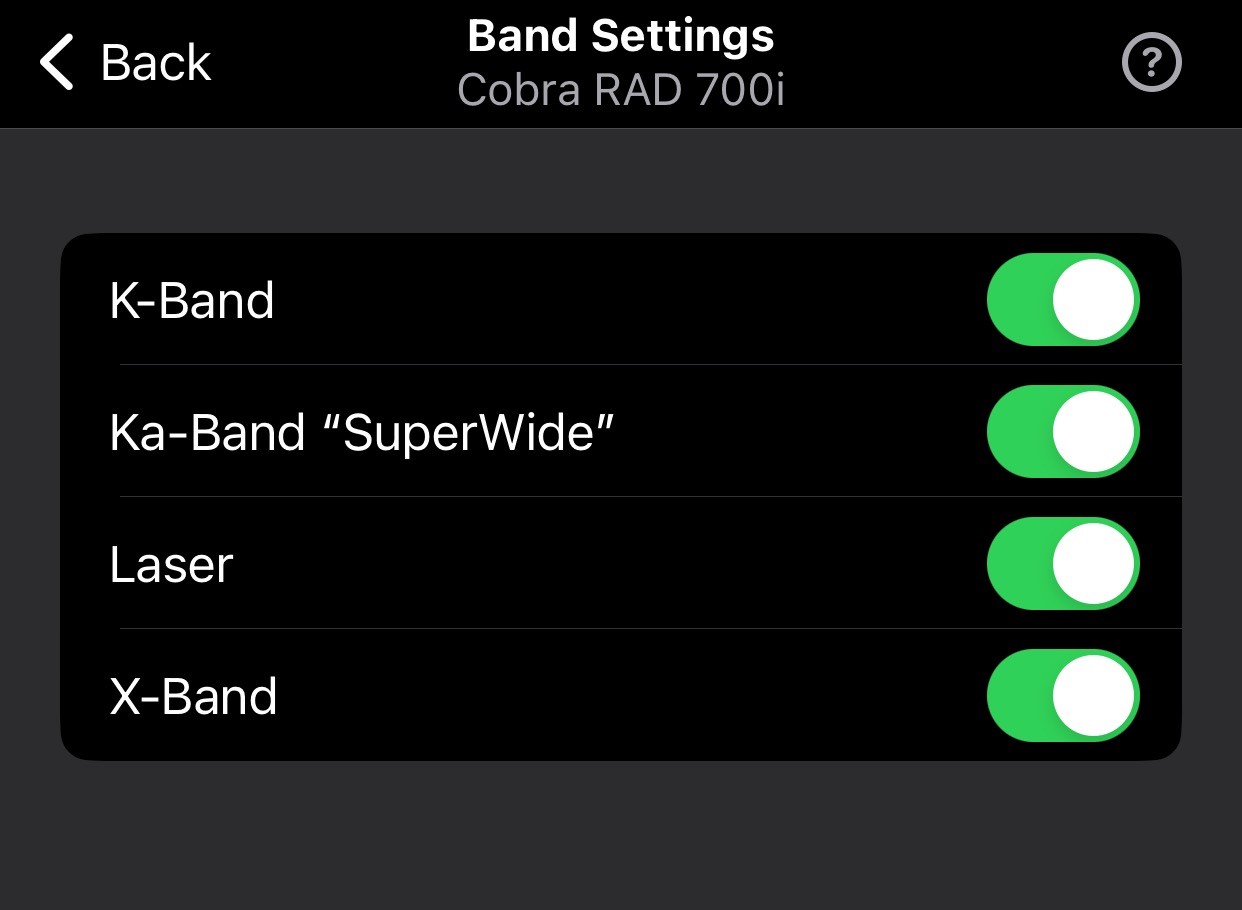Click the white knob on the K-Band switch
This screenshot has width=1242, height=910.
[x=1094, y=300]
